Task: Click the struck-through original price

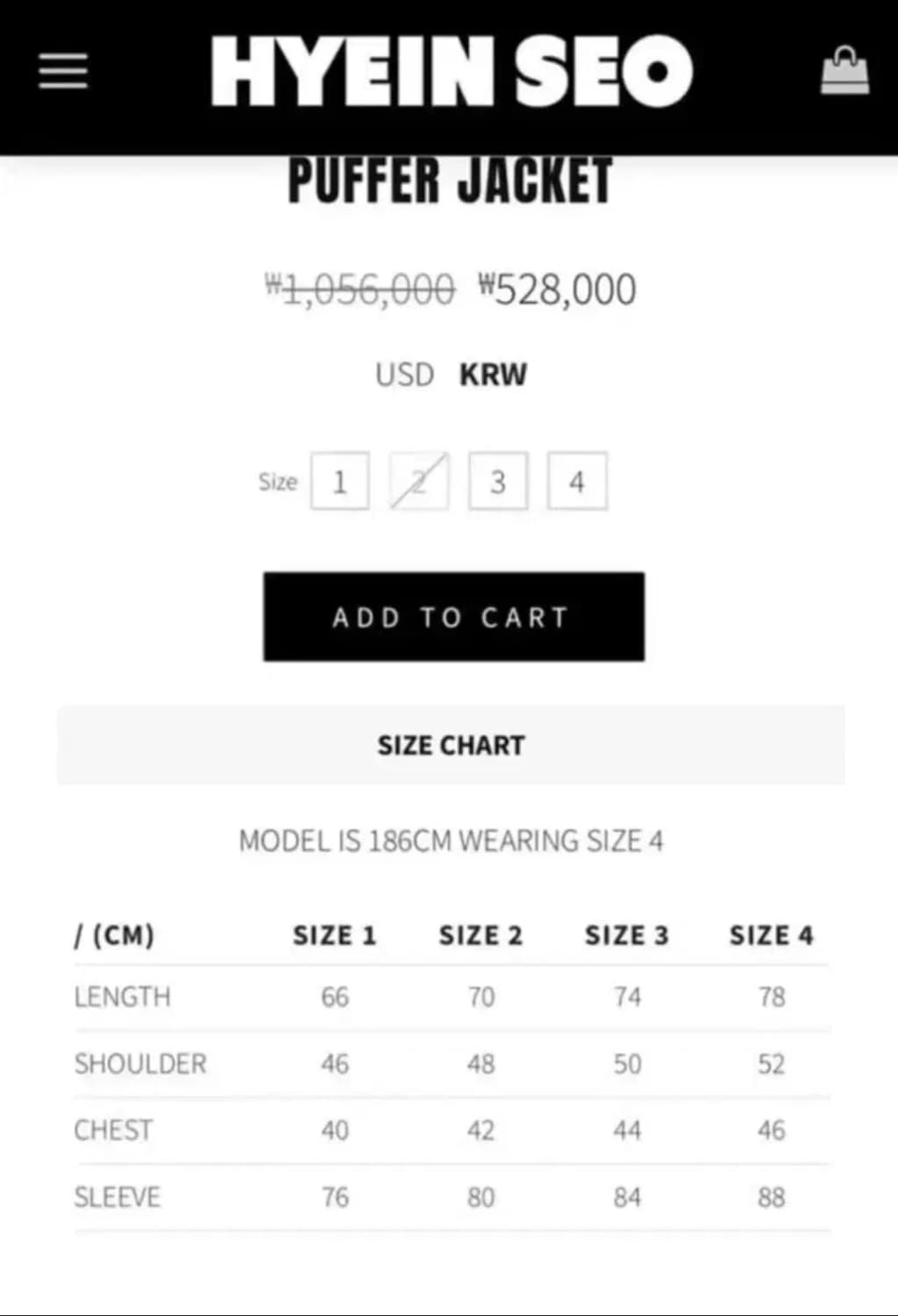Action: pos(360,290)
